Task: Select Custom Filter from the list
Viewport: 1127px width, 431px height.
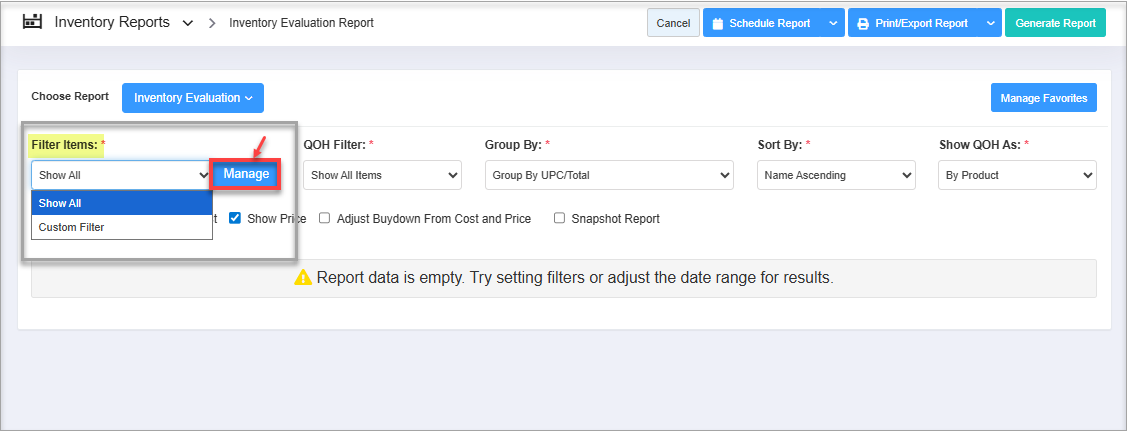Action: (71, 227)
